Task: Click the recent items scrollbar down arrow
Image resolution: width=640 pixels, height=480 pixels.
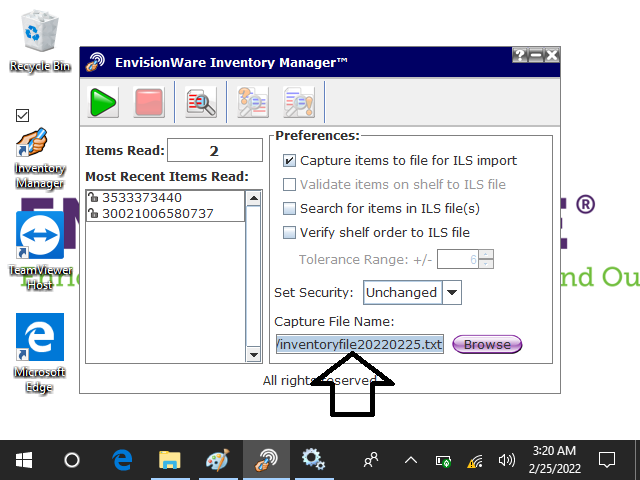Action: click(253, 355)
